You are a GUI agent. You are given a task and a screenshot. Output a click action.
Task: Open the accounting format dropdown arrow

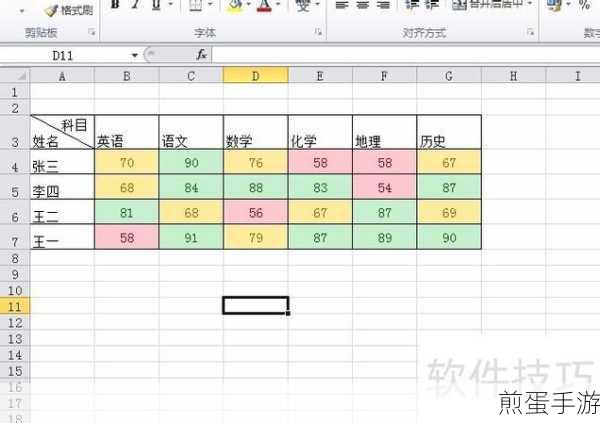tap(569, 5)
